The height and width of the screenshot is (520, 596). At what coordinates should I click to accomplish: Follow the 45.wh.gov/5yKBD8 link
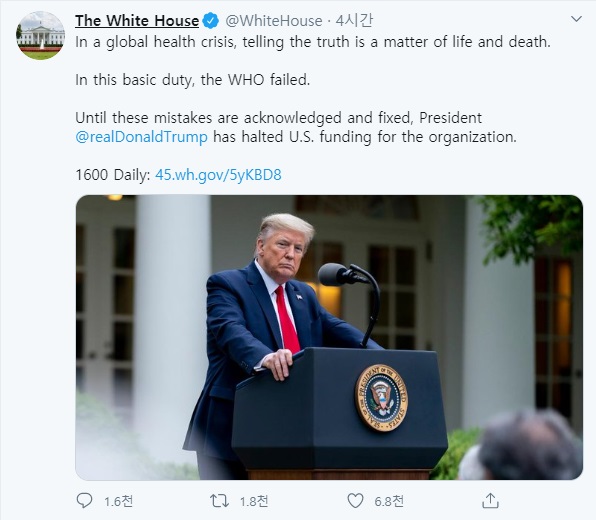(x=218, y=175)
